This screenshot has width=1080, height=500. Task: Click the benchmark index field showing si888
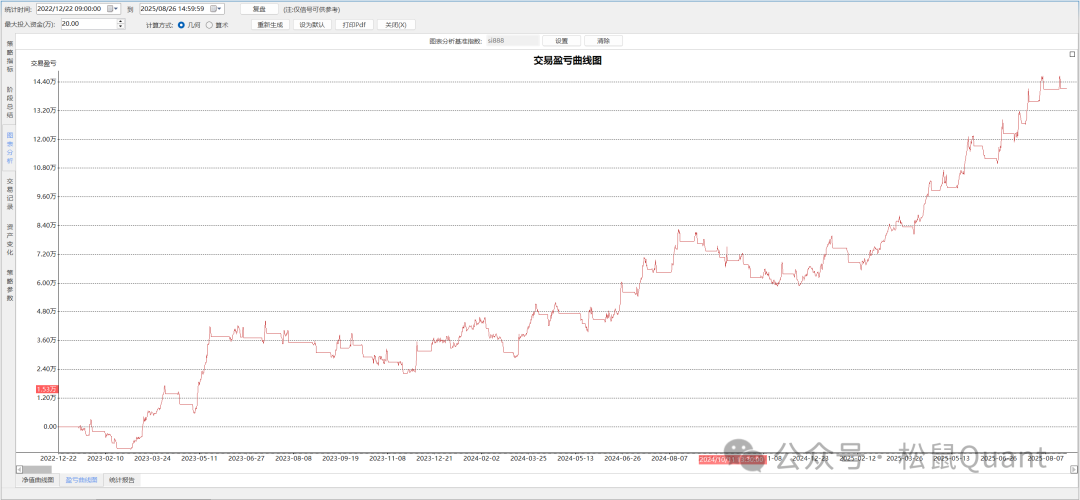pyautogui.click(x=509, y=41)
